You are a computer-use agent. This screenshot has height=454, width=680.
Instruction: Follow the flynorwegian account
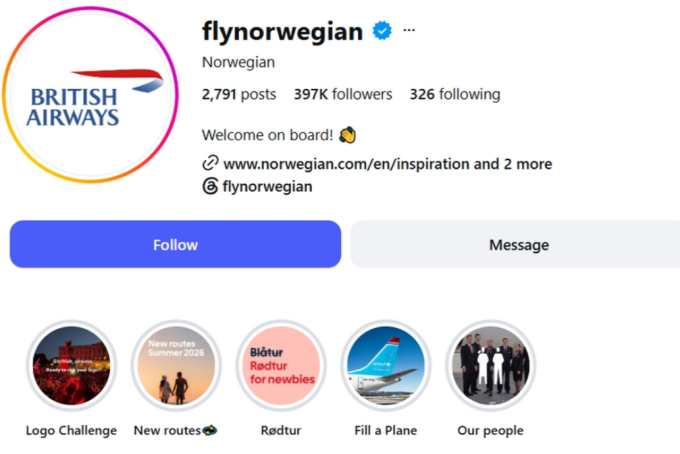click(x=175, y=244)
